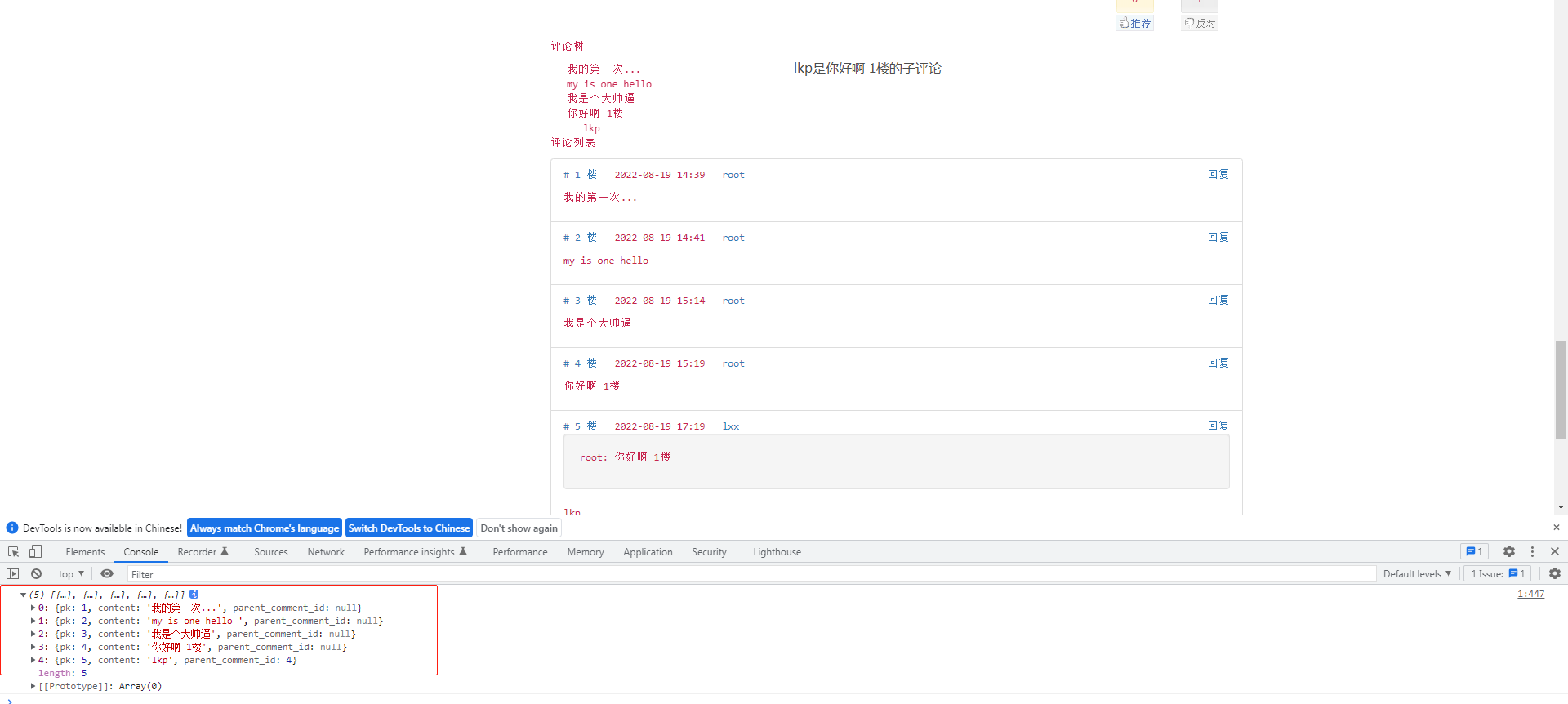Click the page vertical scrollbar thumb

tap(1561, 390)
